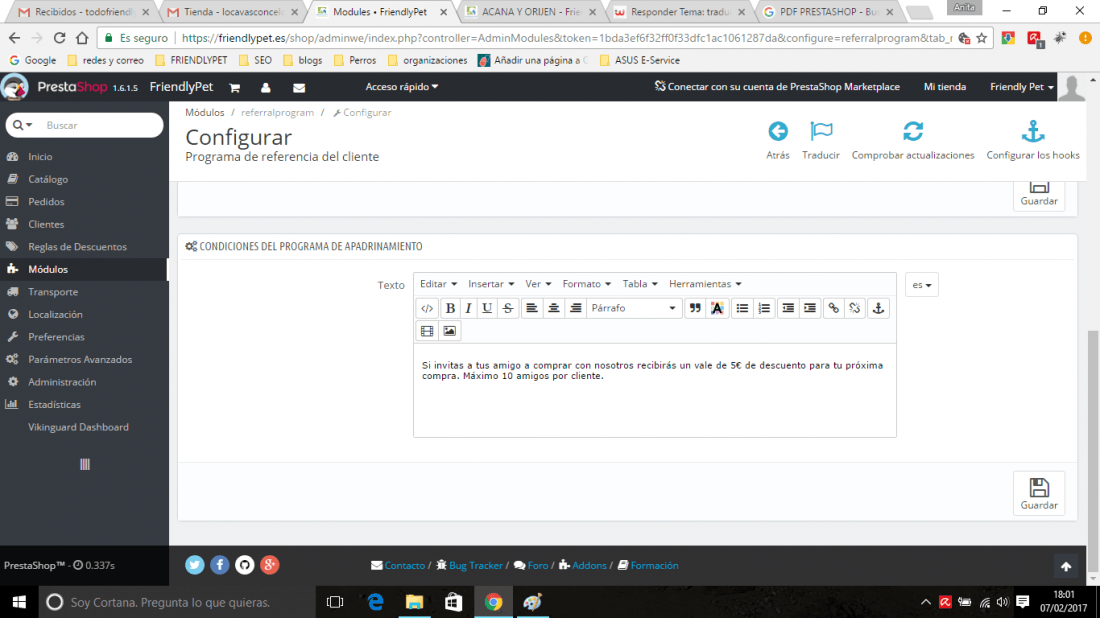Open the Ver editor menu
This screenshot has height=618, width=1100.
(x=538, y=284)
